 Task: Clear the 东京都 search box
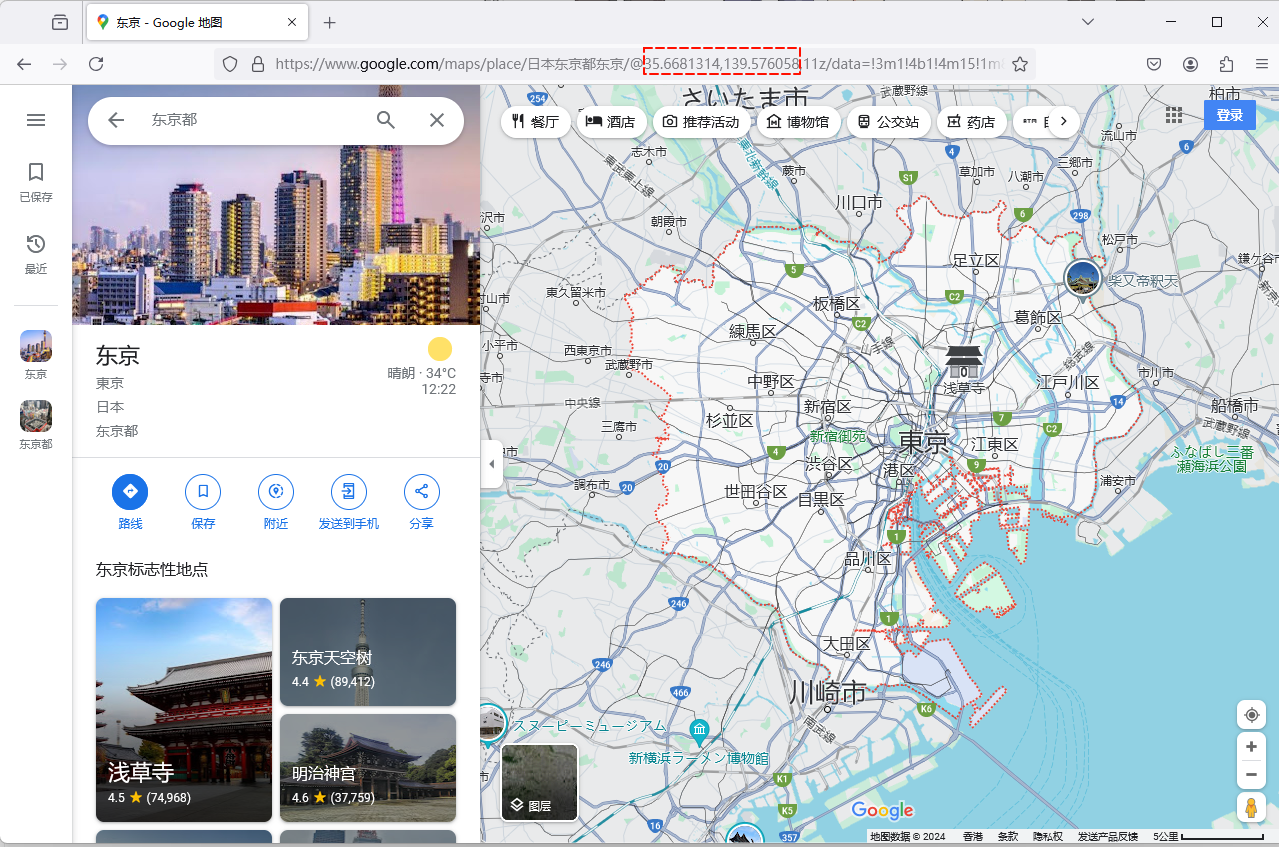pos(437,120)
